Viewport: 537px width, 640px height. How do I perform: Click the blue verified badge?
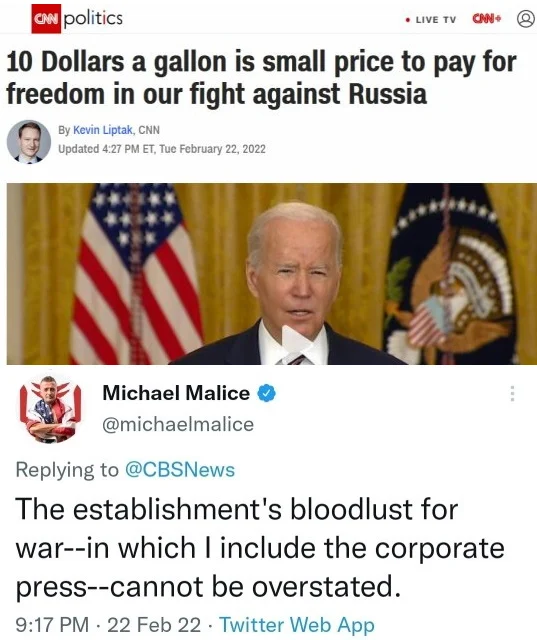266,393
